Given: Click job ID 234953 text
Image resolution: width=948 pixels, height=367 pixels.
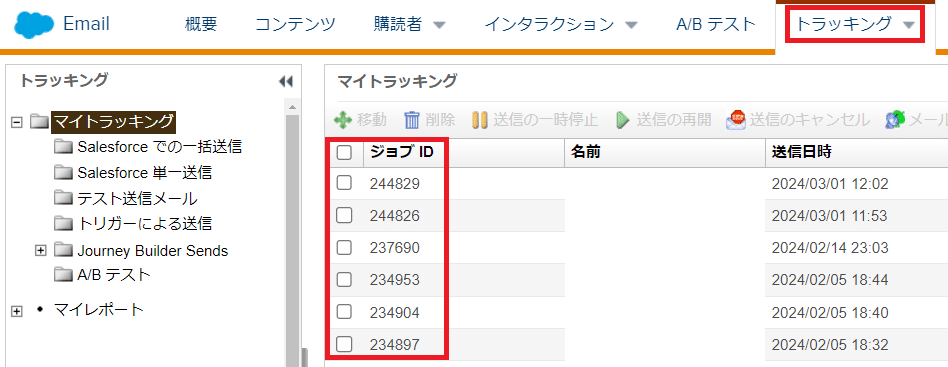Looking at the screenshot, I should click(x=395, y=280).
